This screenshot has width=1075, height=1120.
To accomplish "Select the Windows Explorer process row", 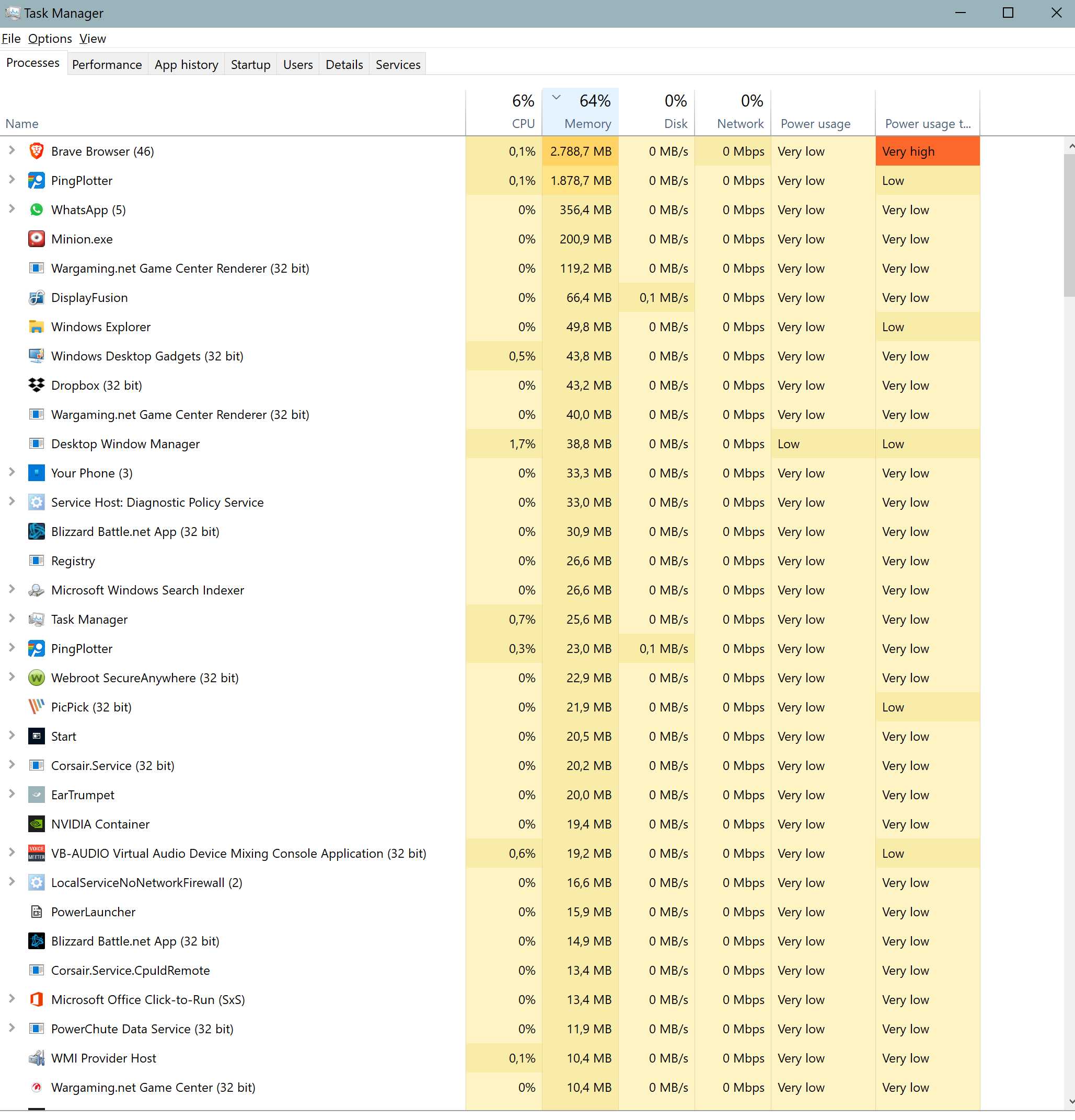I will (x=101, y=327).
